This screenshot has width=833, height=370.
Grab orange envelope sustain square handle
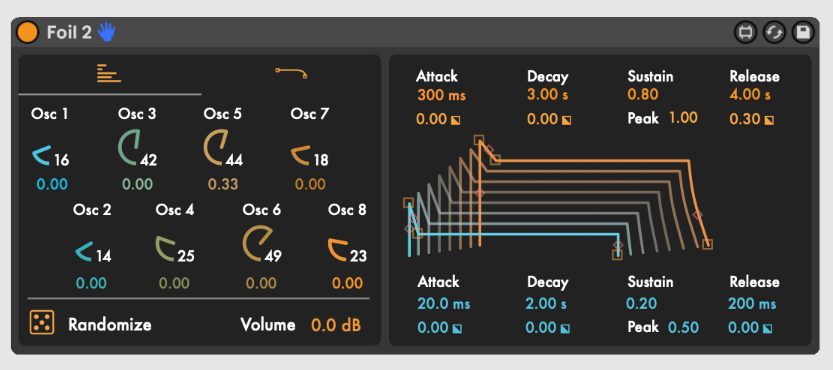(x=495, y=159)
